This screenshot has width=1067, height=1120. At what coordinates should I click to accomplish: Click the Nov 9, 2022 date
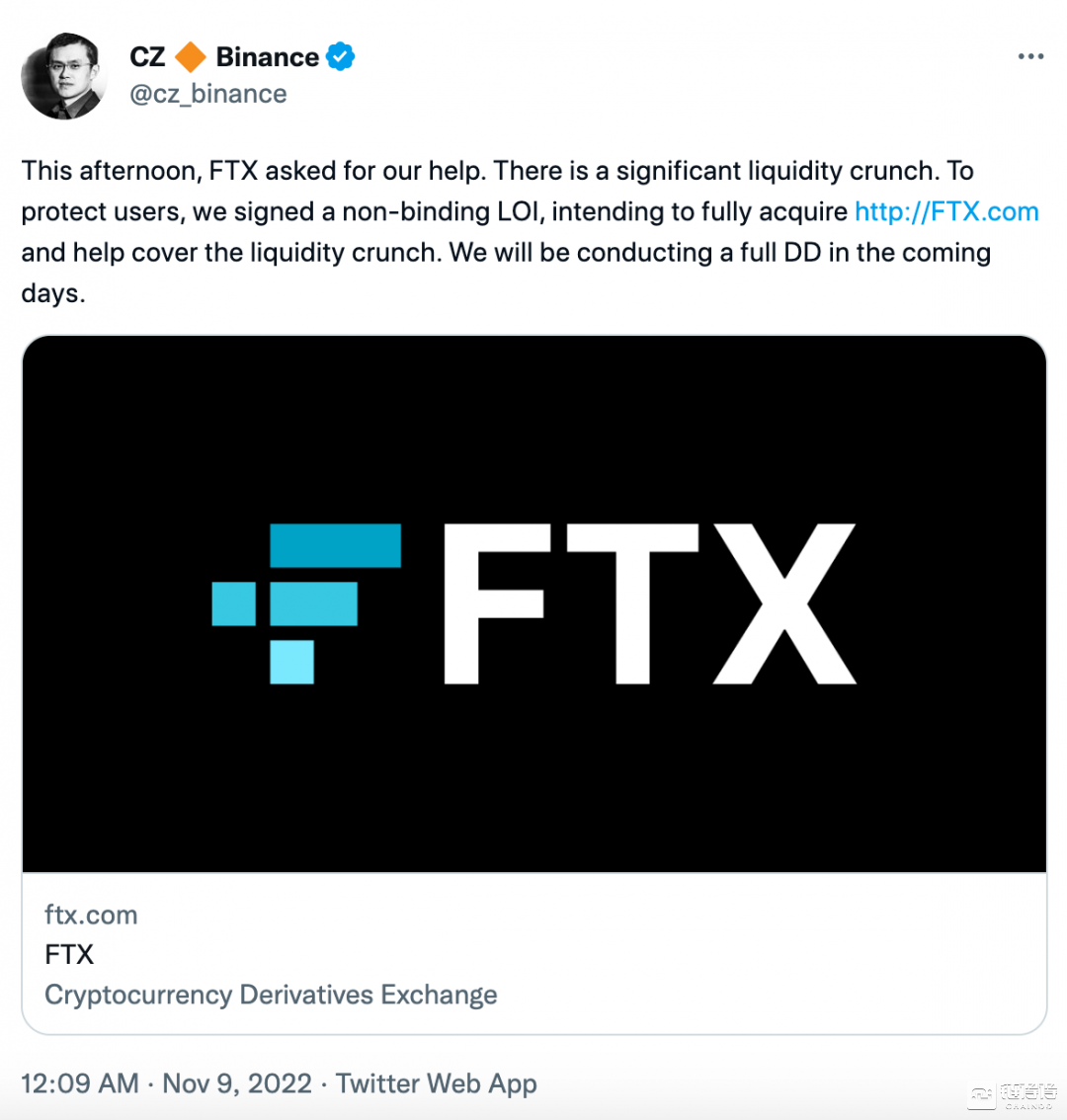coord(237,1083)
